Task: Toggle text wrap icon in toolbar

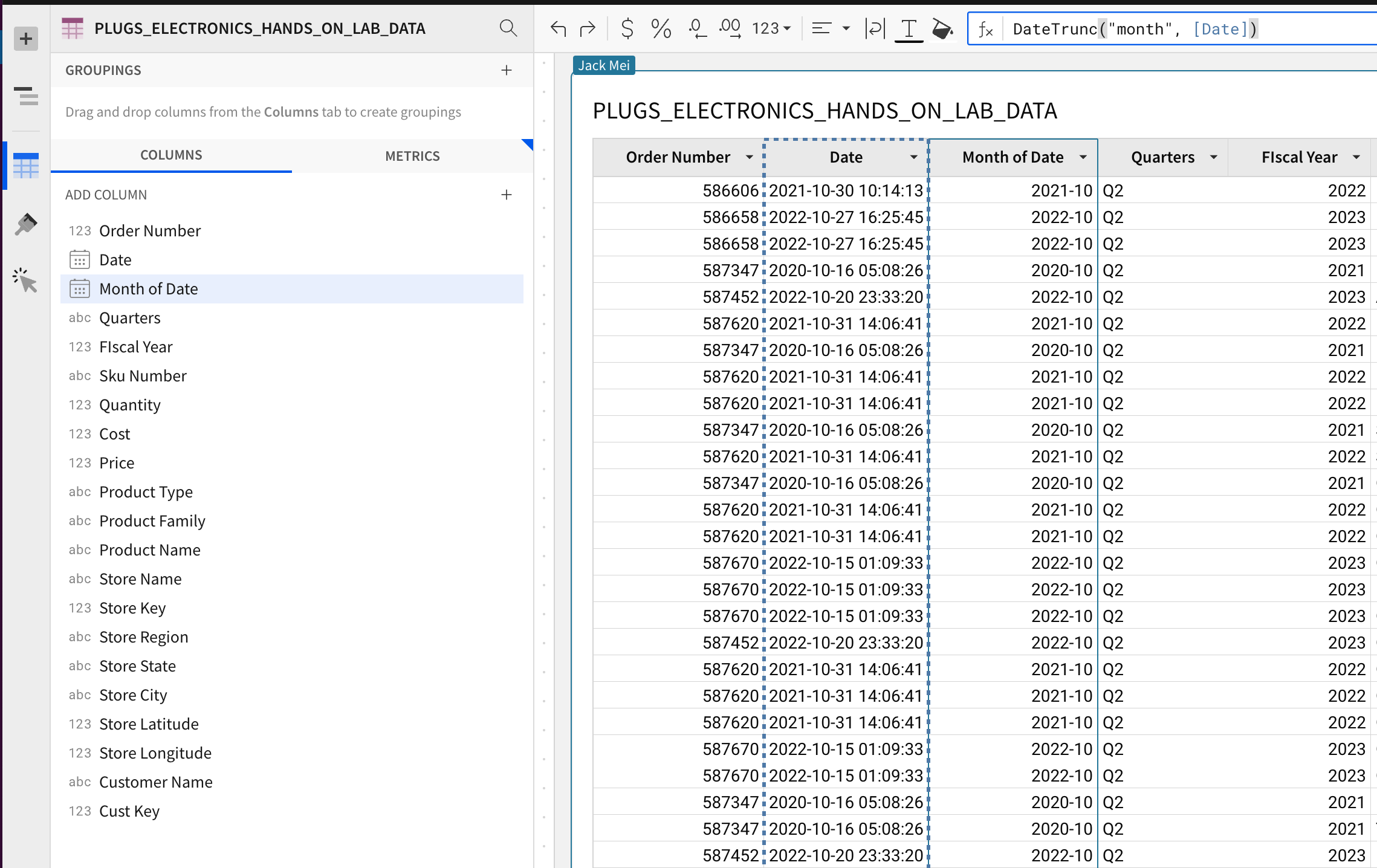Action: [874, 28]
